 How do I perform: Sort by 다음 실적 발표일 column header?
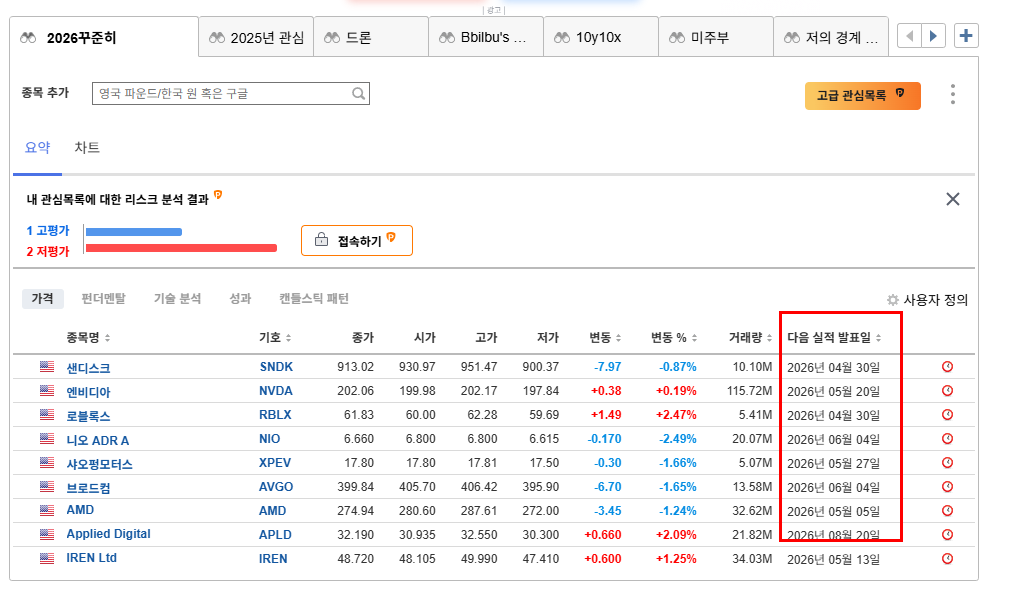click(x=834, y=338)
